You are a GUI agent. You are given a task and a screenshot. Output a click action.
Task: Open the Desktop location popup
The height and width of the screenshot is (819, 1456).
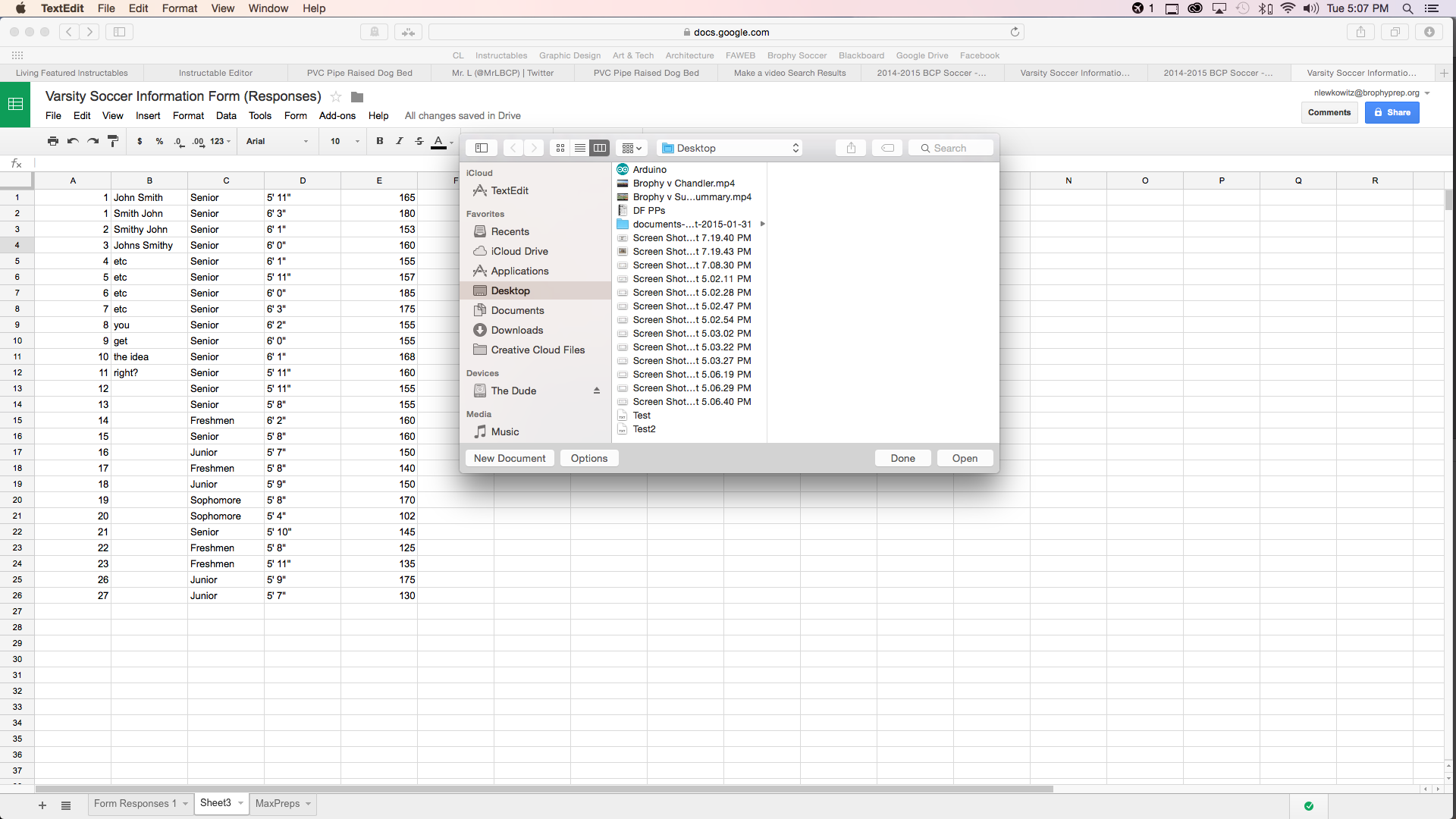pos(730,148)
